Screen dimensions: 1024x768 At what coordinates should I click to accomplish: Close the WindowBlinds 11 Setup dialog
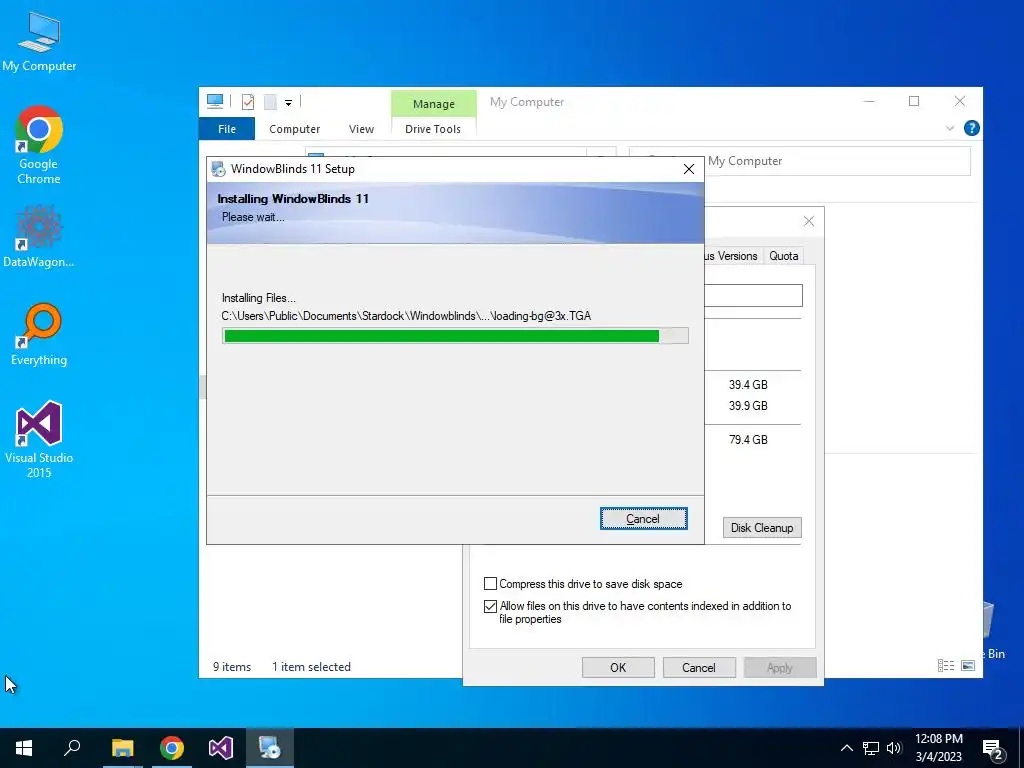pos(688,169)
